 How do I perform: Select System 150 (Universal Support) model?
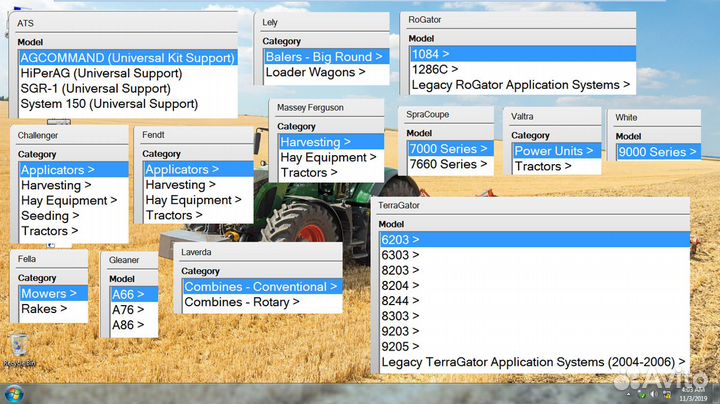coord(95,104)
